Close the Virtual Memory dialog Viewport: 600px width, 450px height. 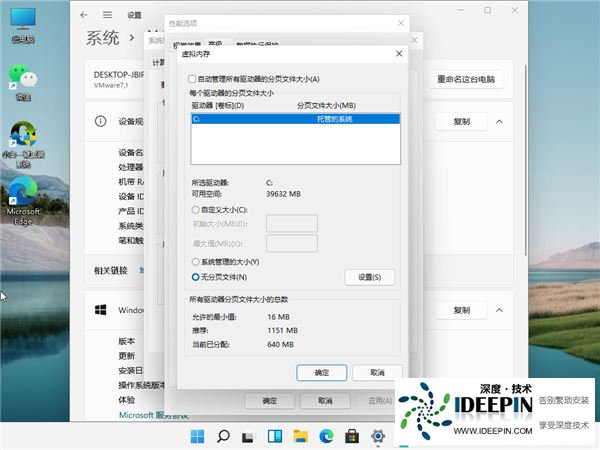click(399, 54)
